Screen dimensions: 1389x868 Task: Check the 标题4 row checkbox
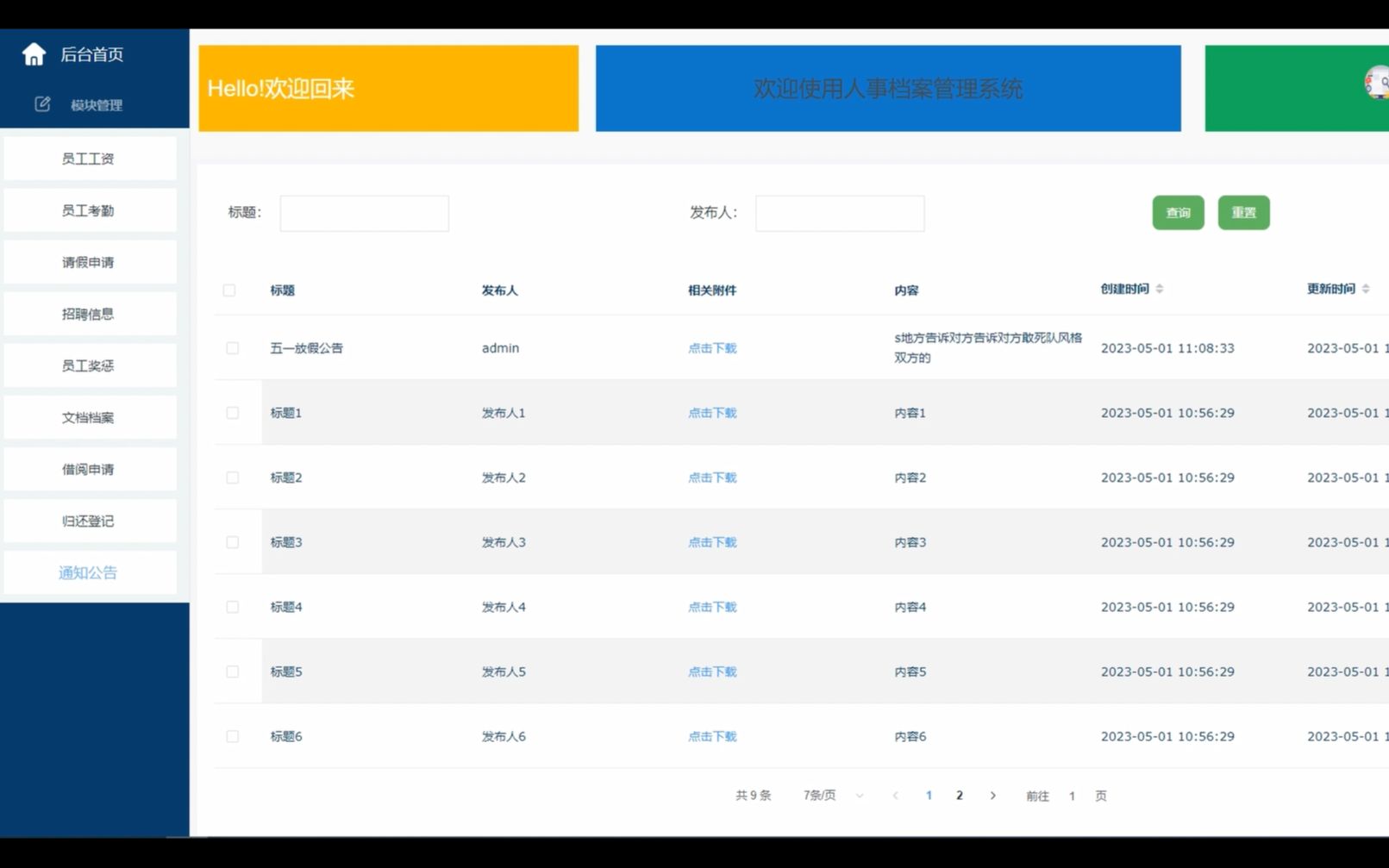tap(233, 607)
